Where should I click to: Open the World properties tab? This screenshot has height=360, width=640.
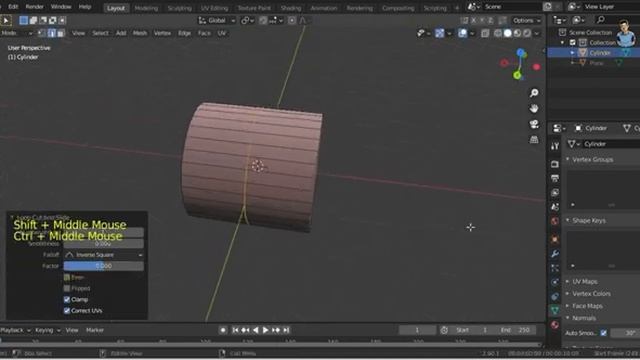[x=555, y=221]
